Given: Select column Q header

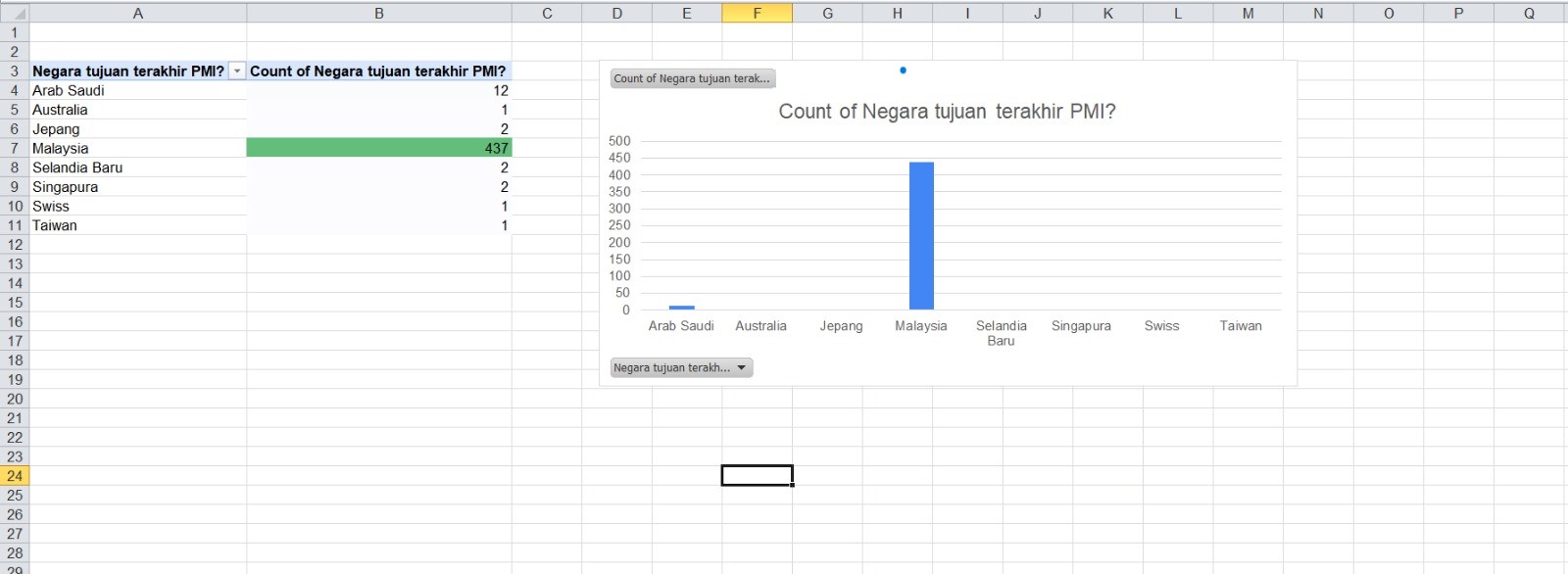Looking at the screenshot, I should pyautogui.click(x=1528, y=14).
